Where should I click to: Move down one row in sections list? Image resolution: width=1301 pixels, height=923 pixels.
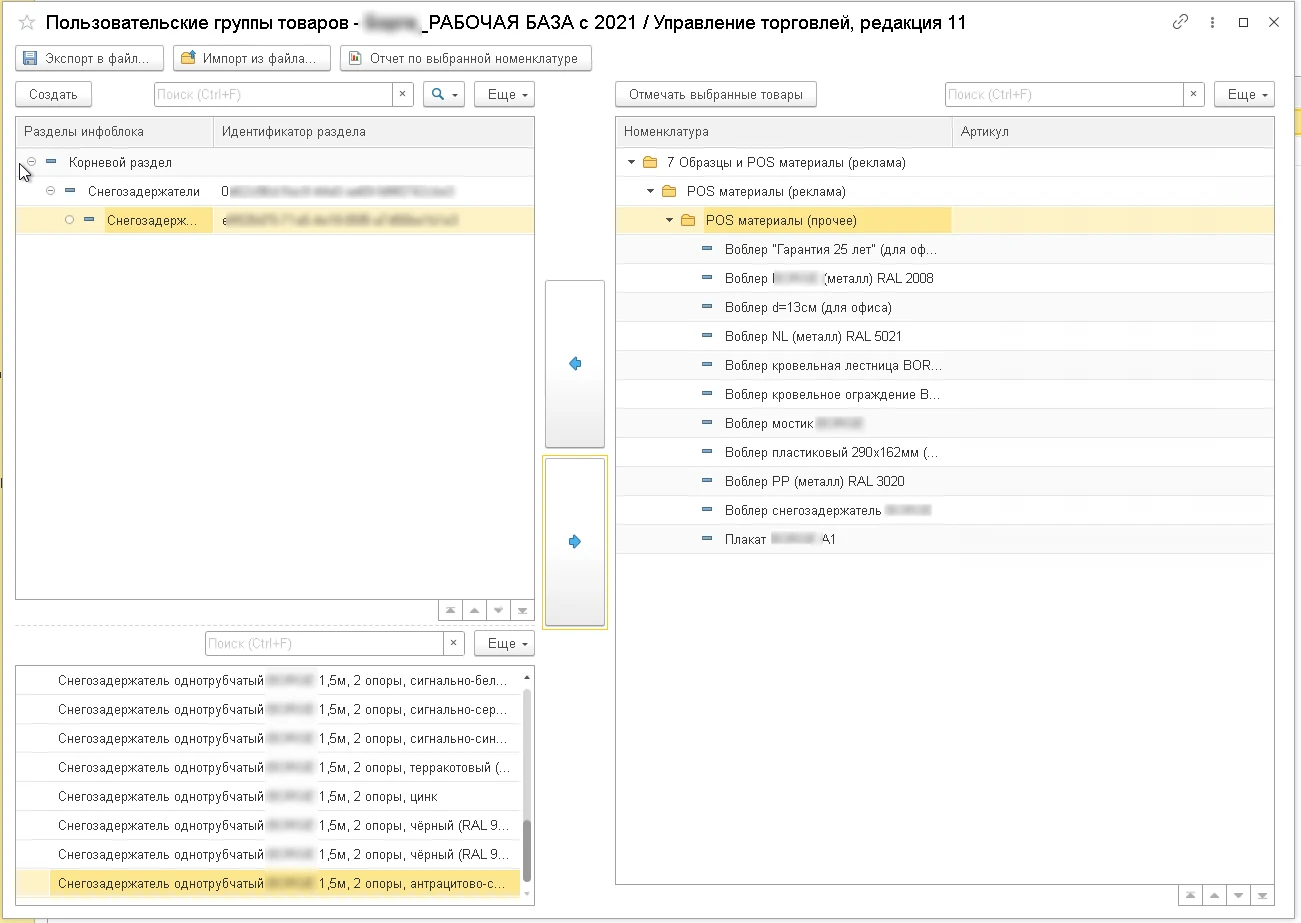coord(499,610)
